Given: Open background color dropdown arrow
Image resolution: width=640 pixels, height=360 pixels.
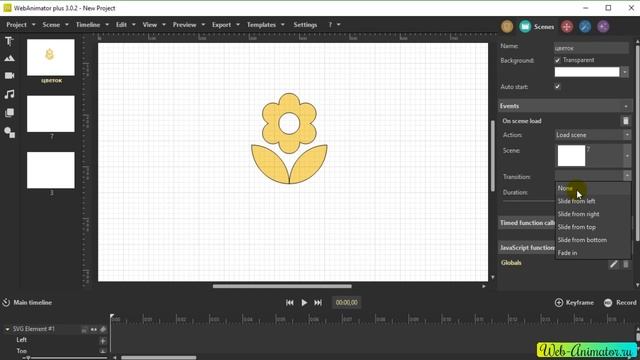Looking at the screenshot, I should click(625, 72).
